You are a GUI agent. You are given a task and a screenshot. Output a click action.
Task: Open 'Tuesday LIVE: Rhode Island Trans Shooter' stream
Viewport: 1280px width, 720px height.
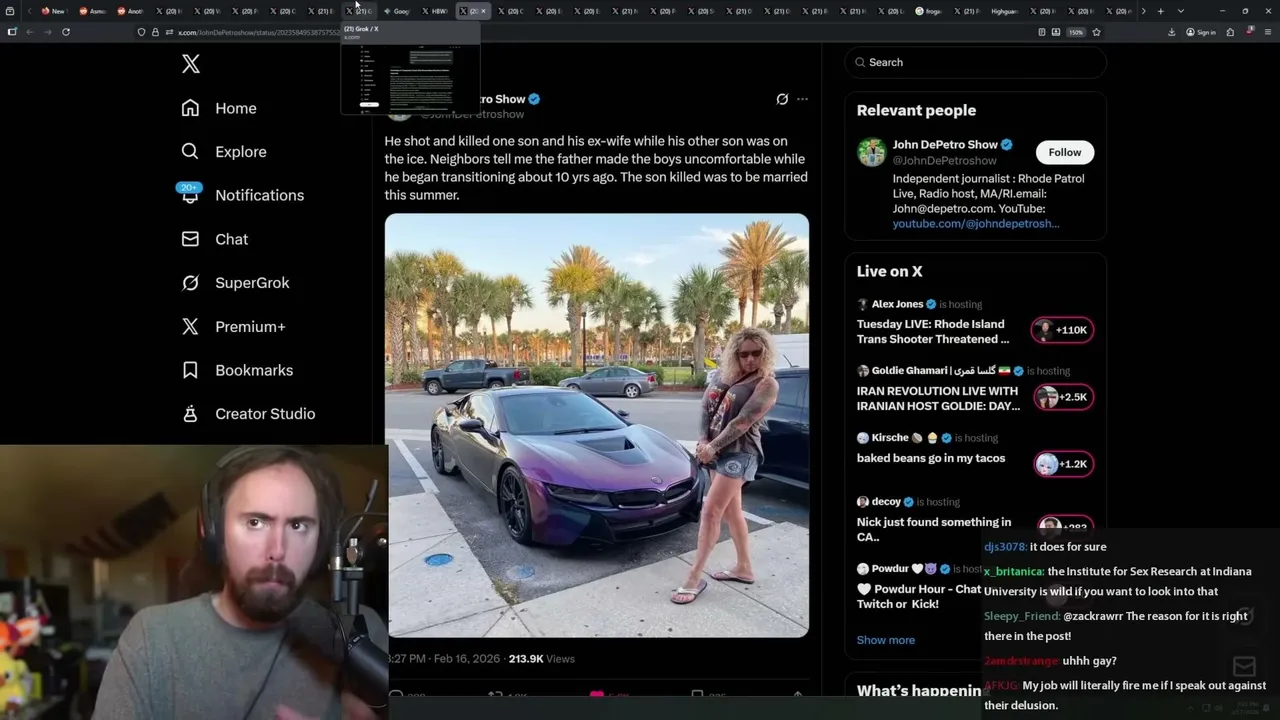point(933,332)
